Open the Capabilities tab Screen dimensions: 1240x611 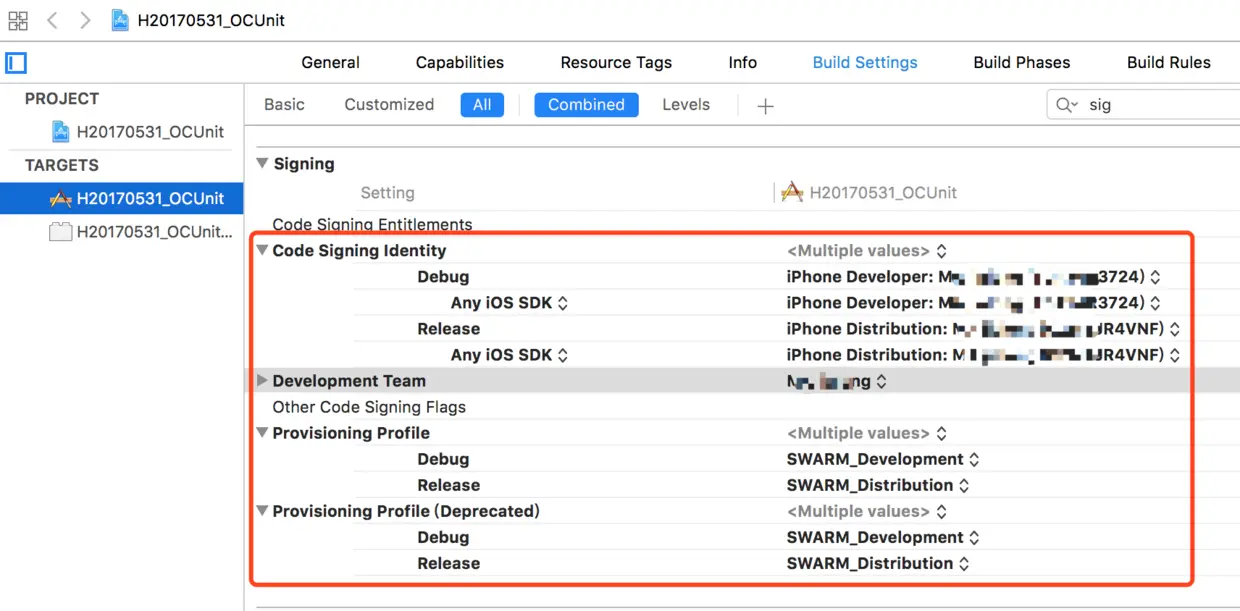click(x=460, y=62)
